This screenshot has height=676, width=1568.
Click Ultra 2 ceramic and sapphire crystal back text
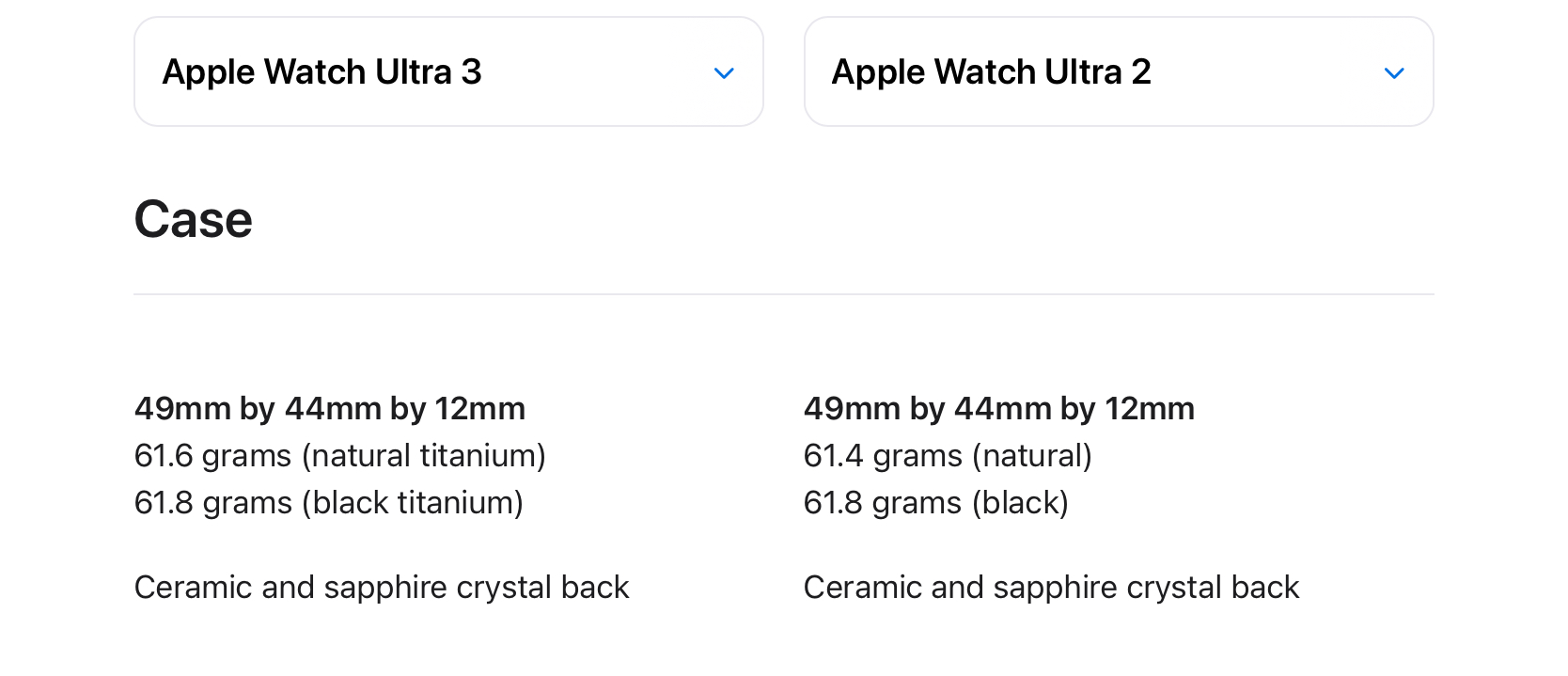pyautogui.click(x=1051, y=588)
